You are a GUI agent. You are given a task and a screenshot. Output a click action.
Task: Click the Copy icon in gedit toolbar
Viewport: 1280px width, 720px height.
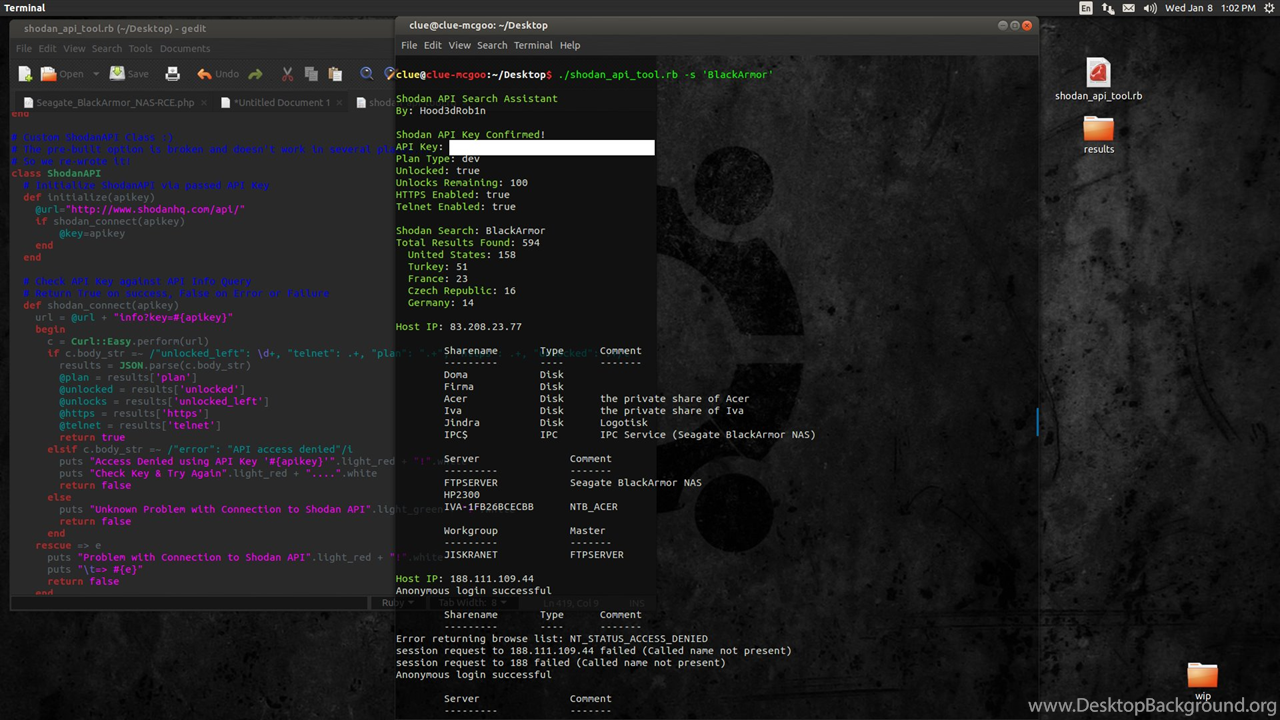(311, 74)
